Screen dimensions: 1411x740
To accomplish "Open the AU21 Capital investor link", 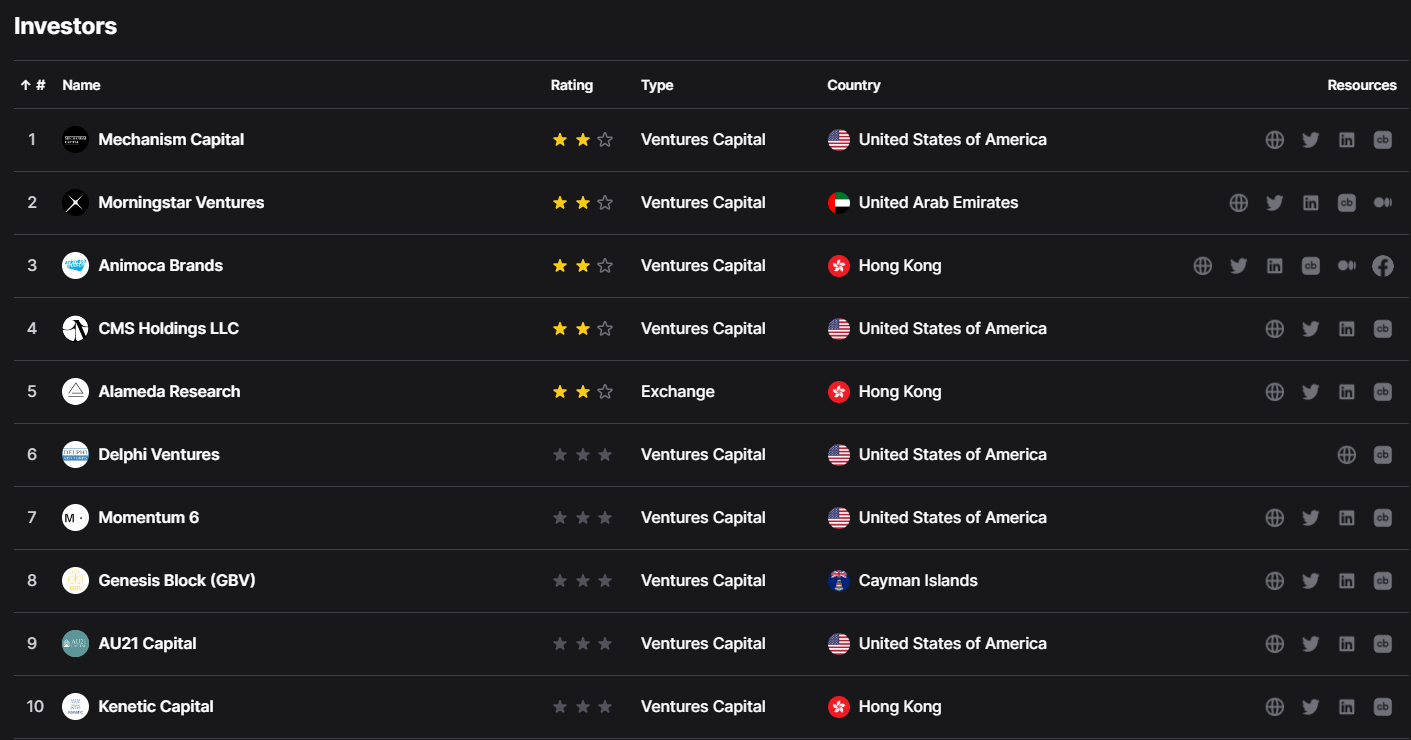I will coord(147,644).
